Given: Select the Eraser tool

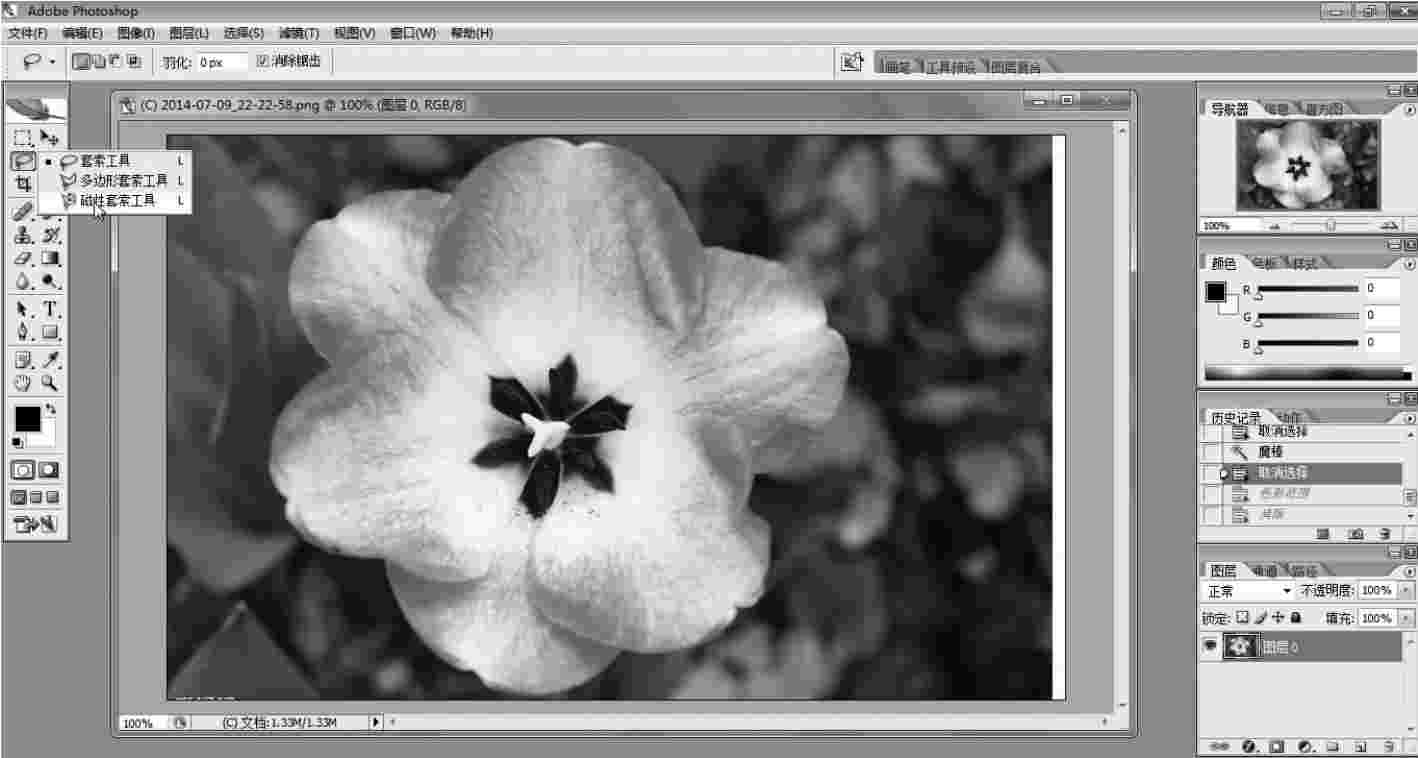Looking at the screenshot, I should pyautogui.click(x=22, y=259).
